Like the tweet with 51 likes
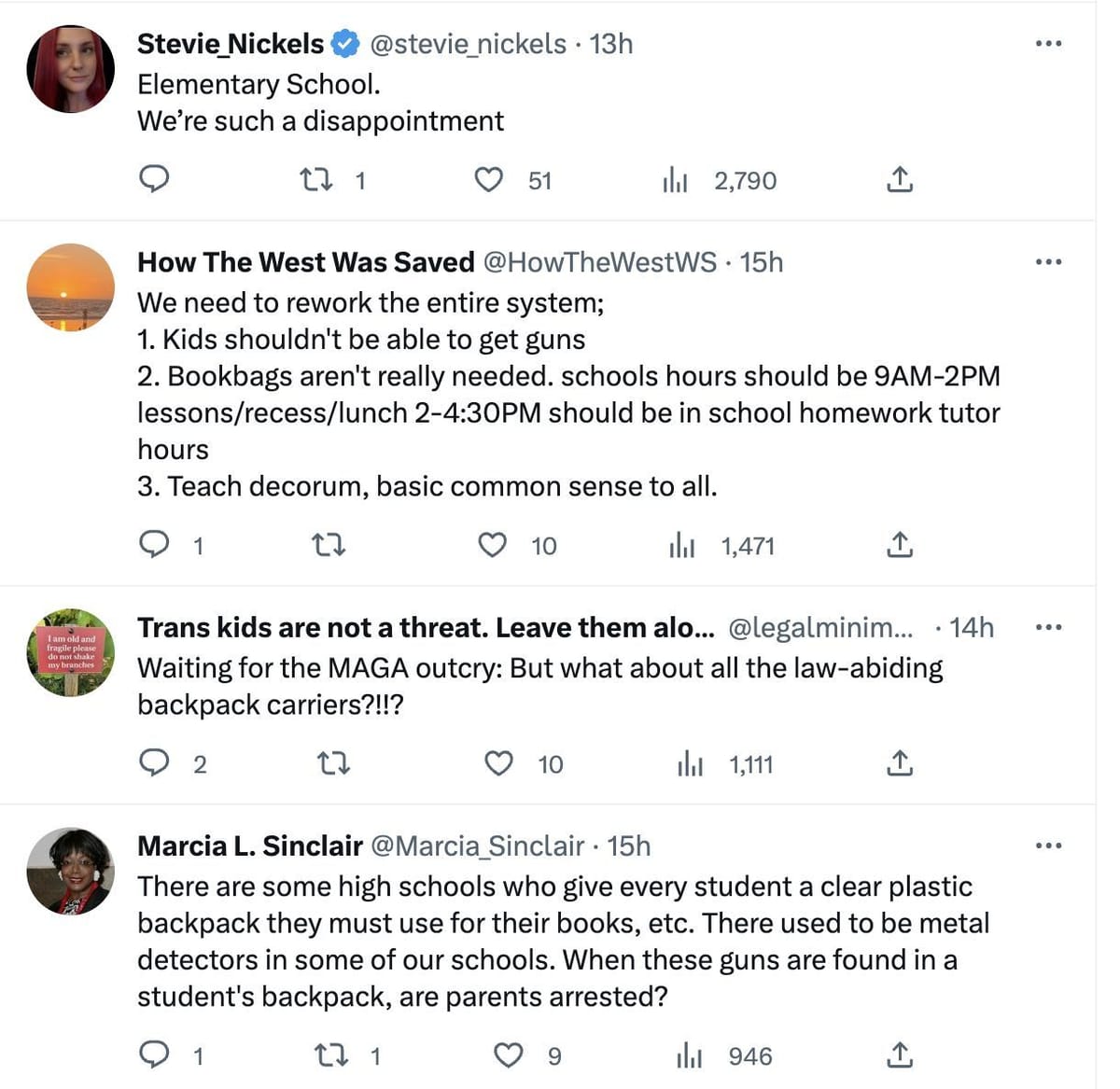The image size is (1120, 1089). (x=489, y=180)
